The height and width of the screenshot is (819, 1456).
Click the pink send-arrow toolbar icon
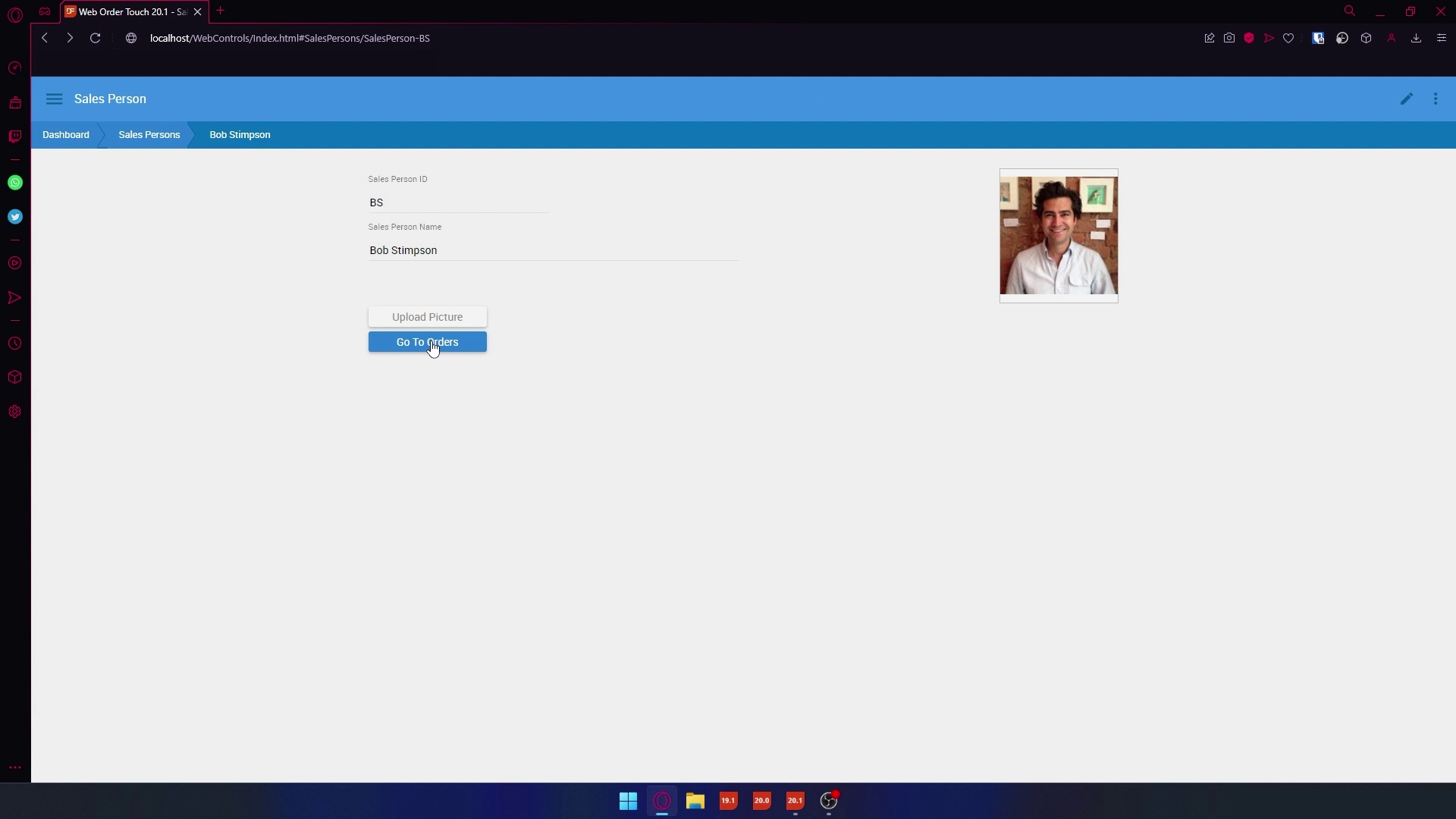pyautogui.click(x=1269, y=38)
